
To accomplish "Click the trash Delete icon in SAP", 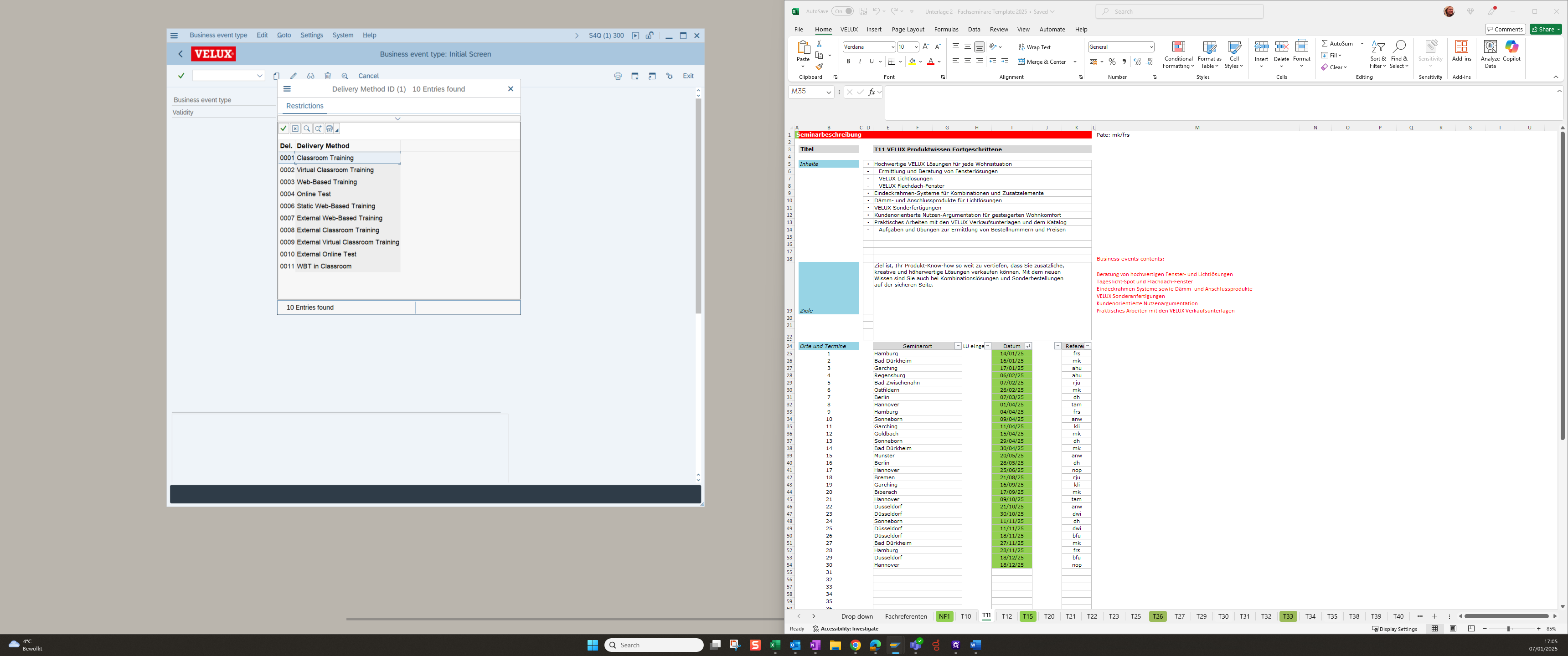I will click(x=327, y=76).
